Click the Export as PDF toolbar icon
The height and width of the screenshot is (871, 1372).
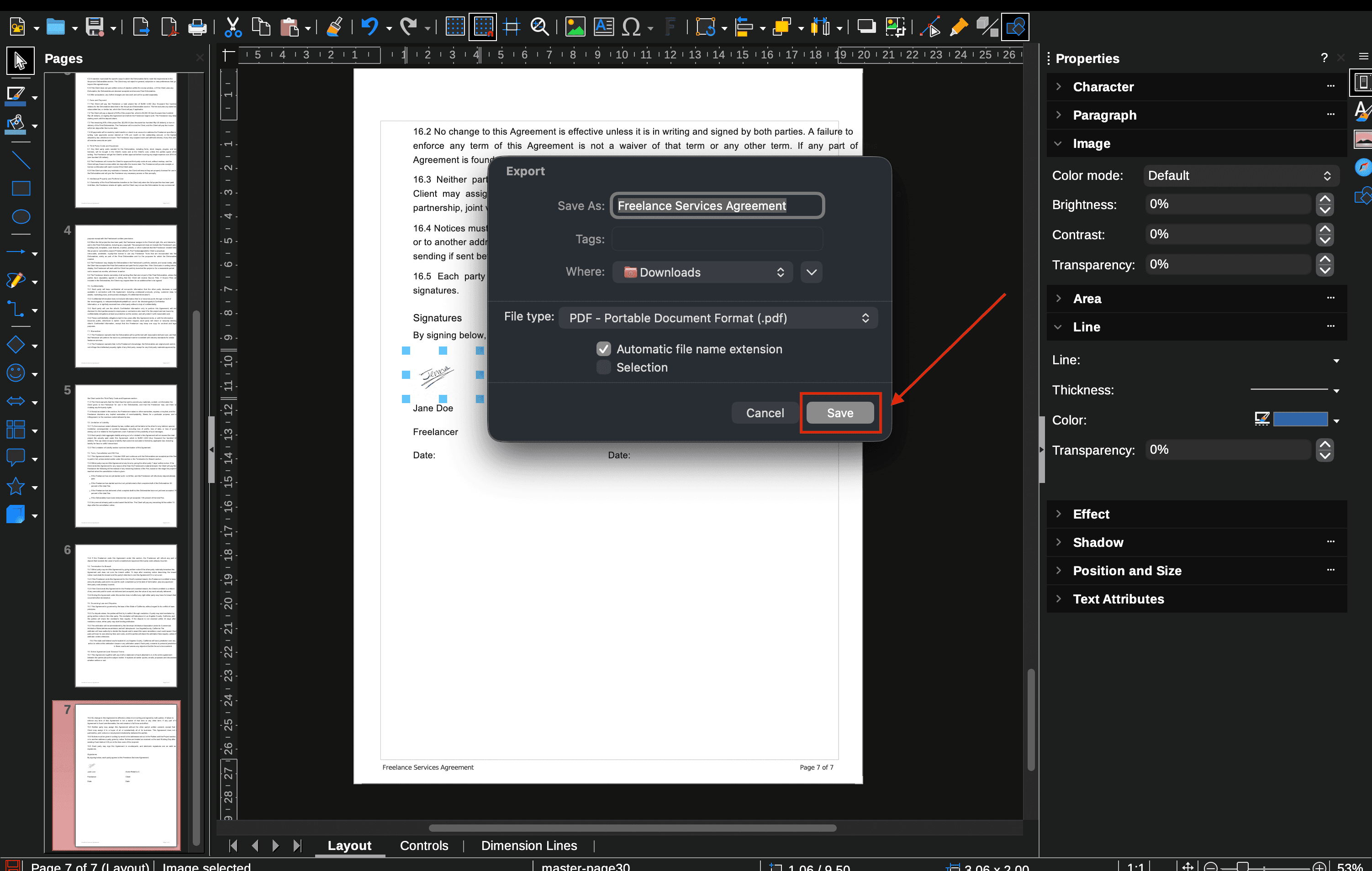(x=169, y=27)
